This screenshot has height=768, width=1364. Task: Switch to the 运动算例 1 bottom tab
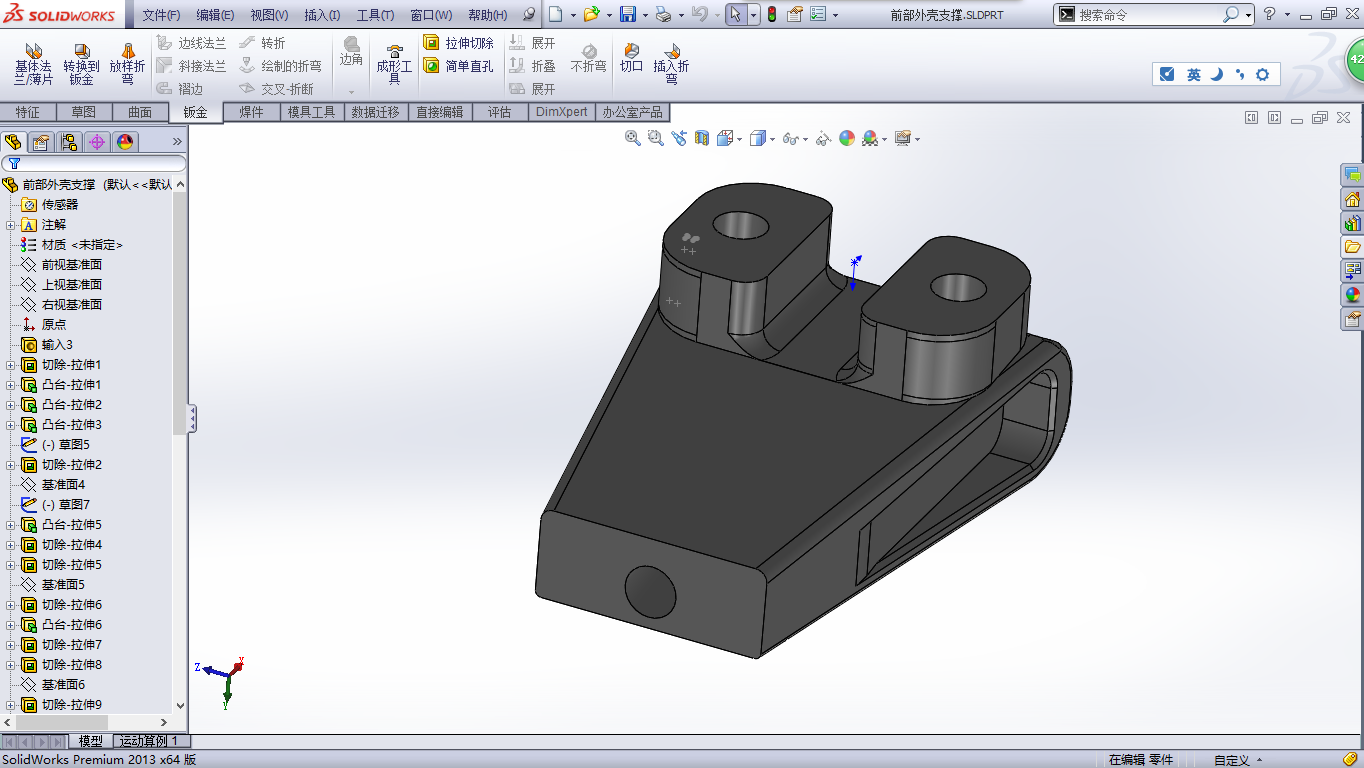click(149, 741)
